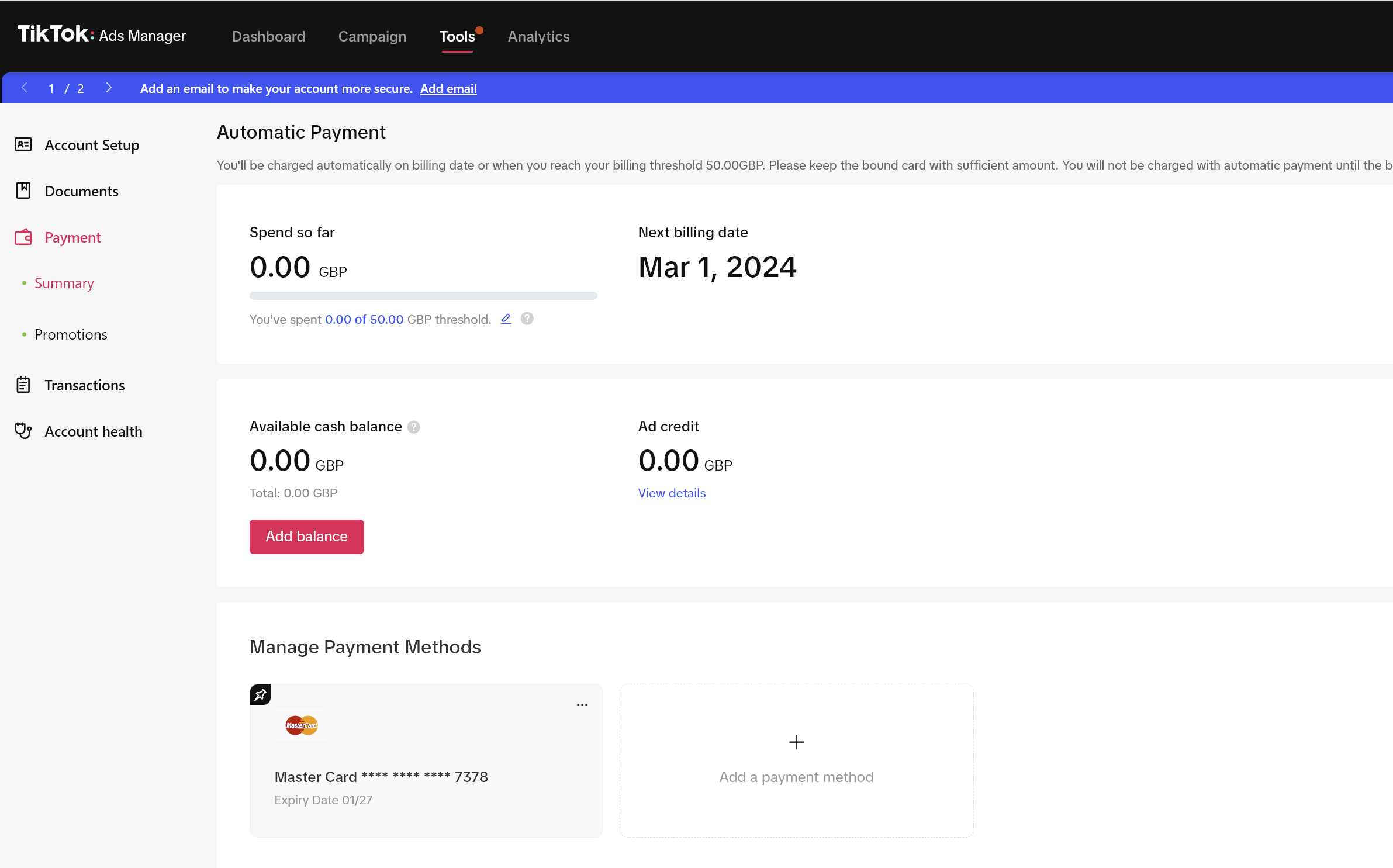The height and width of the screenshot is (868, 1393).
Task: Click the Manage Payment Methods heading
Action: pos(365,647)
